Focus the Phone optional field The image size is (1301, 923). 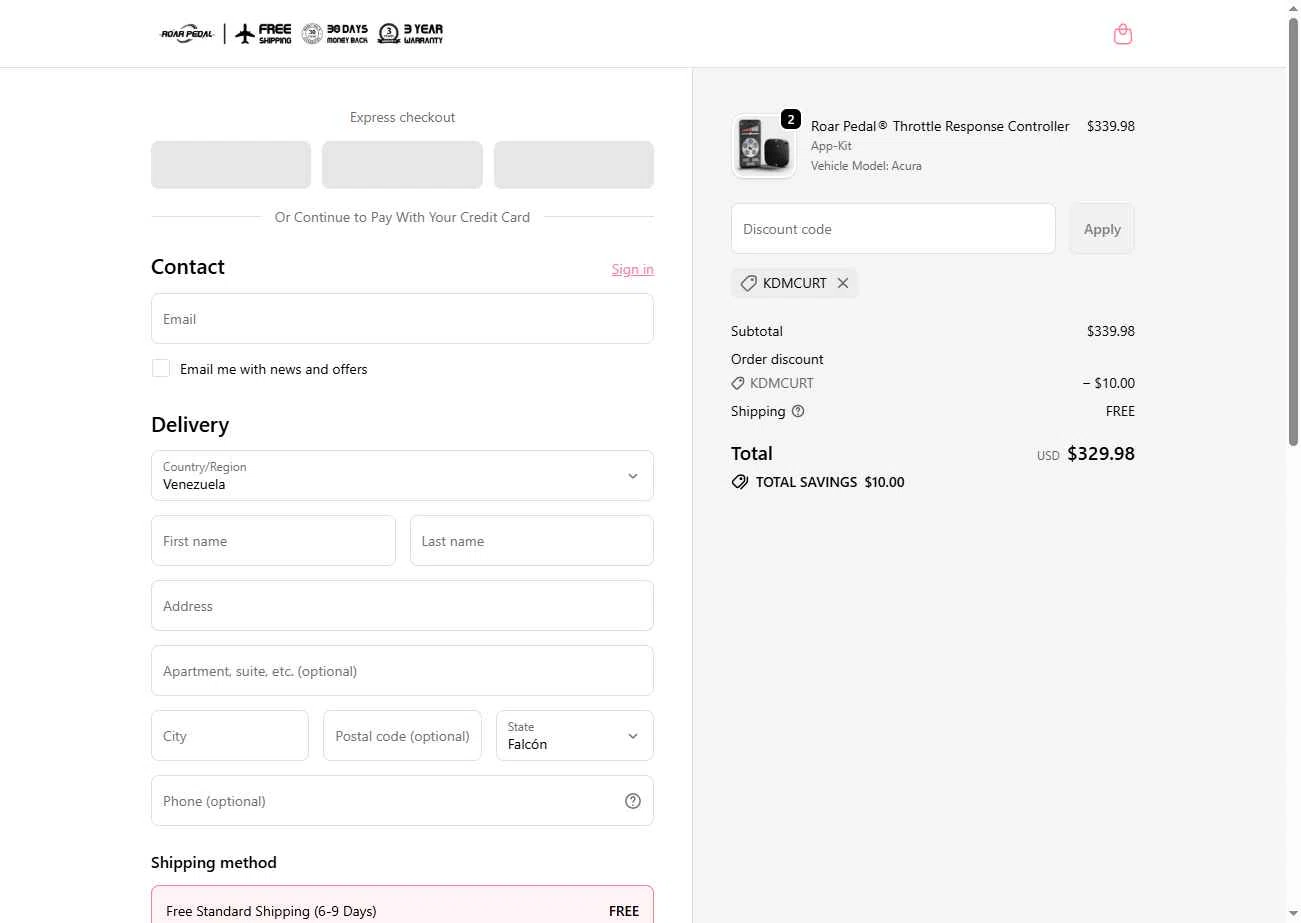tap(402, 800)
